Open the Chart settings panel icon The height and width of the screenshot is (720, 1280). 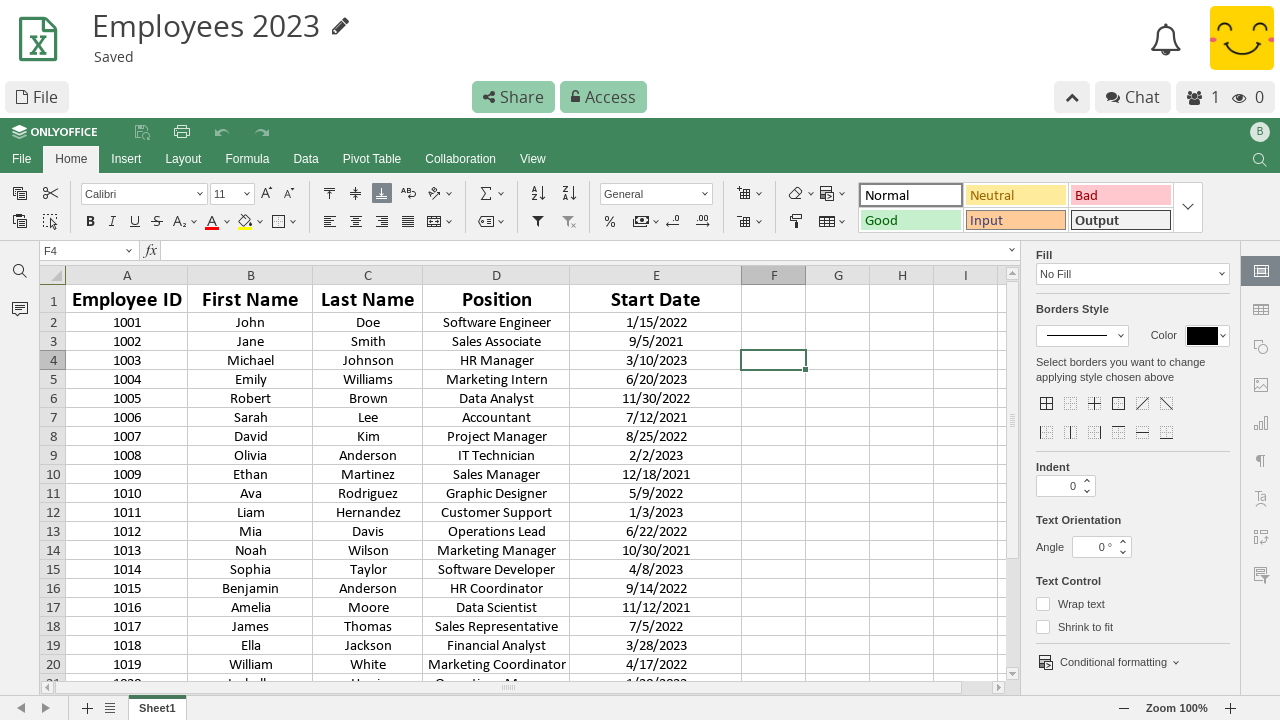[1261, 423]
